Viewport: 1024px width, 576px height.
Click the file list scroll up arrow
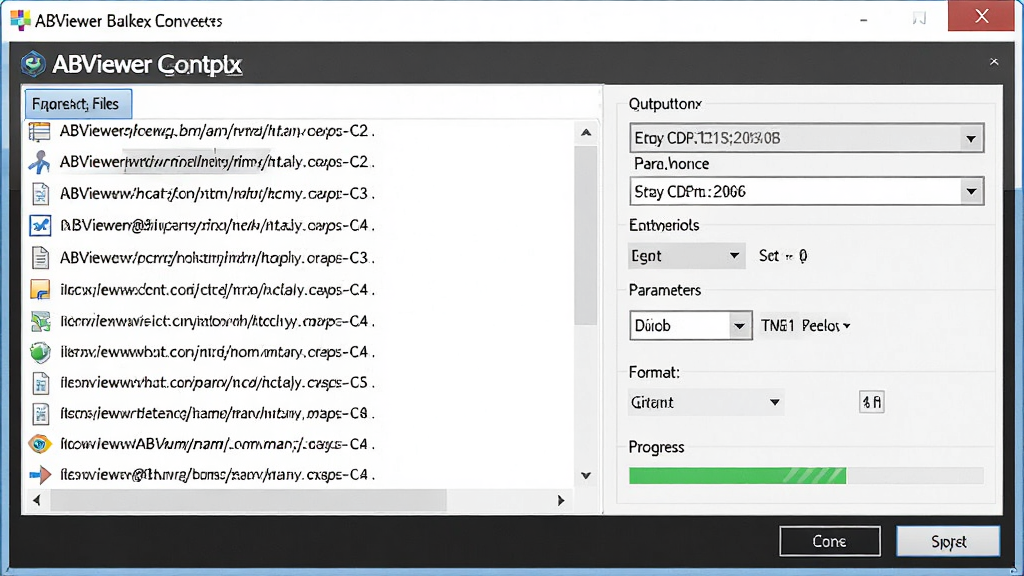[x=586, y=133]
